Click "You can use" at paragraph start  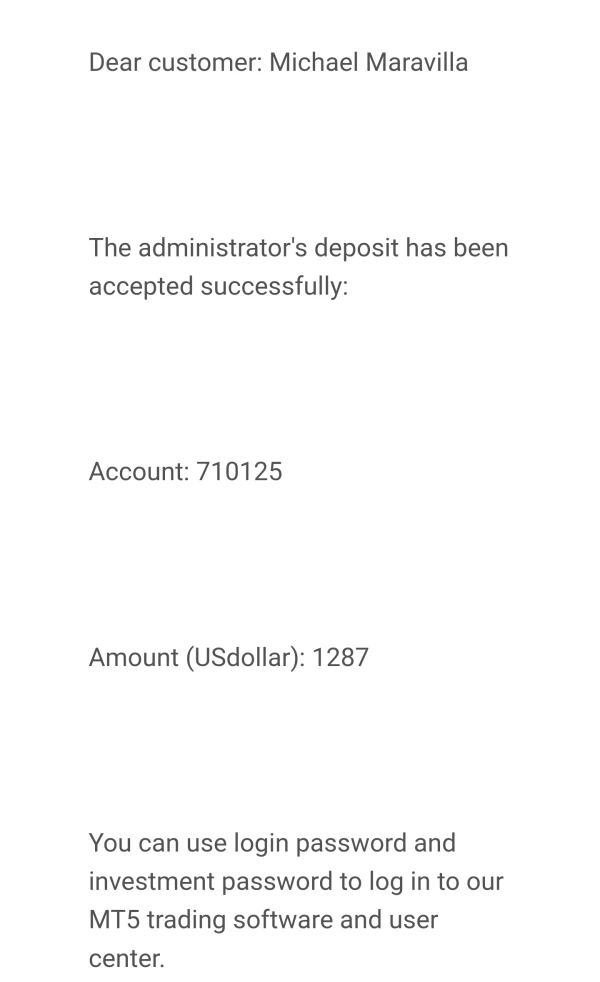(x=157, y=843)
